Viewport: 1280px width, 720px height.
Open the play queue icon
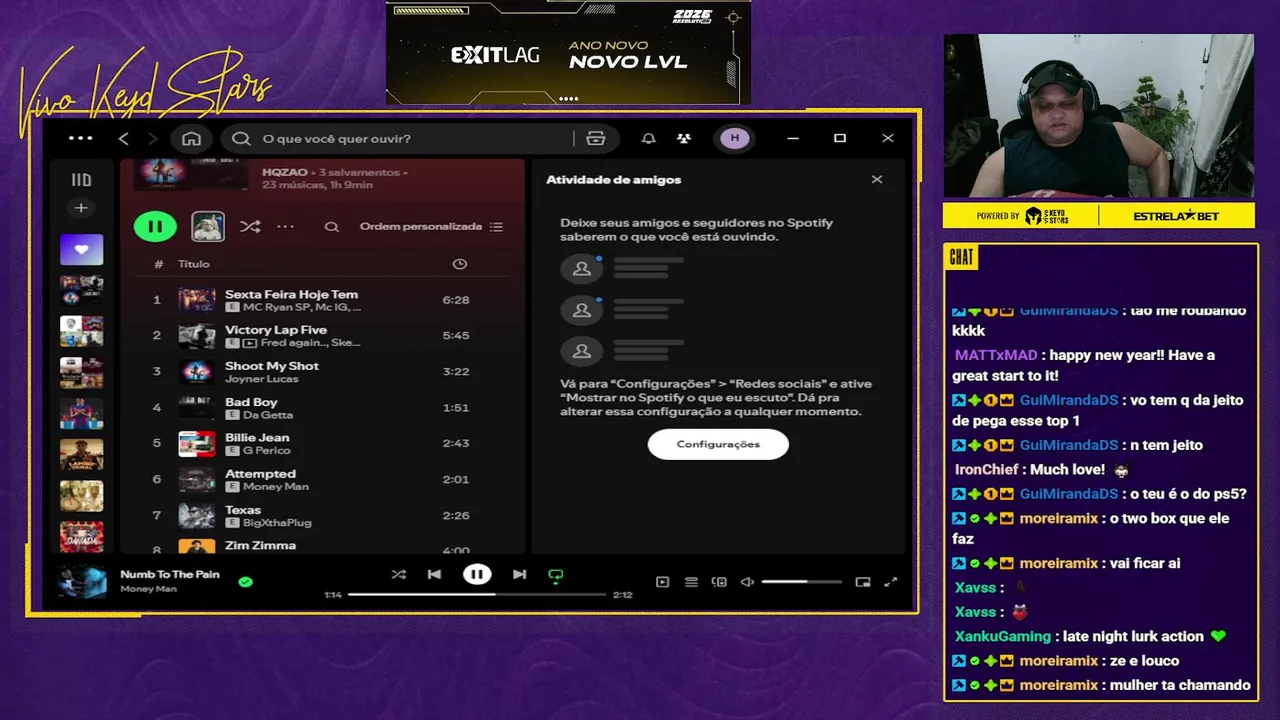tap(690, 582)
